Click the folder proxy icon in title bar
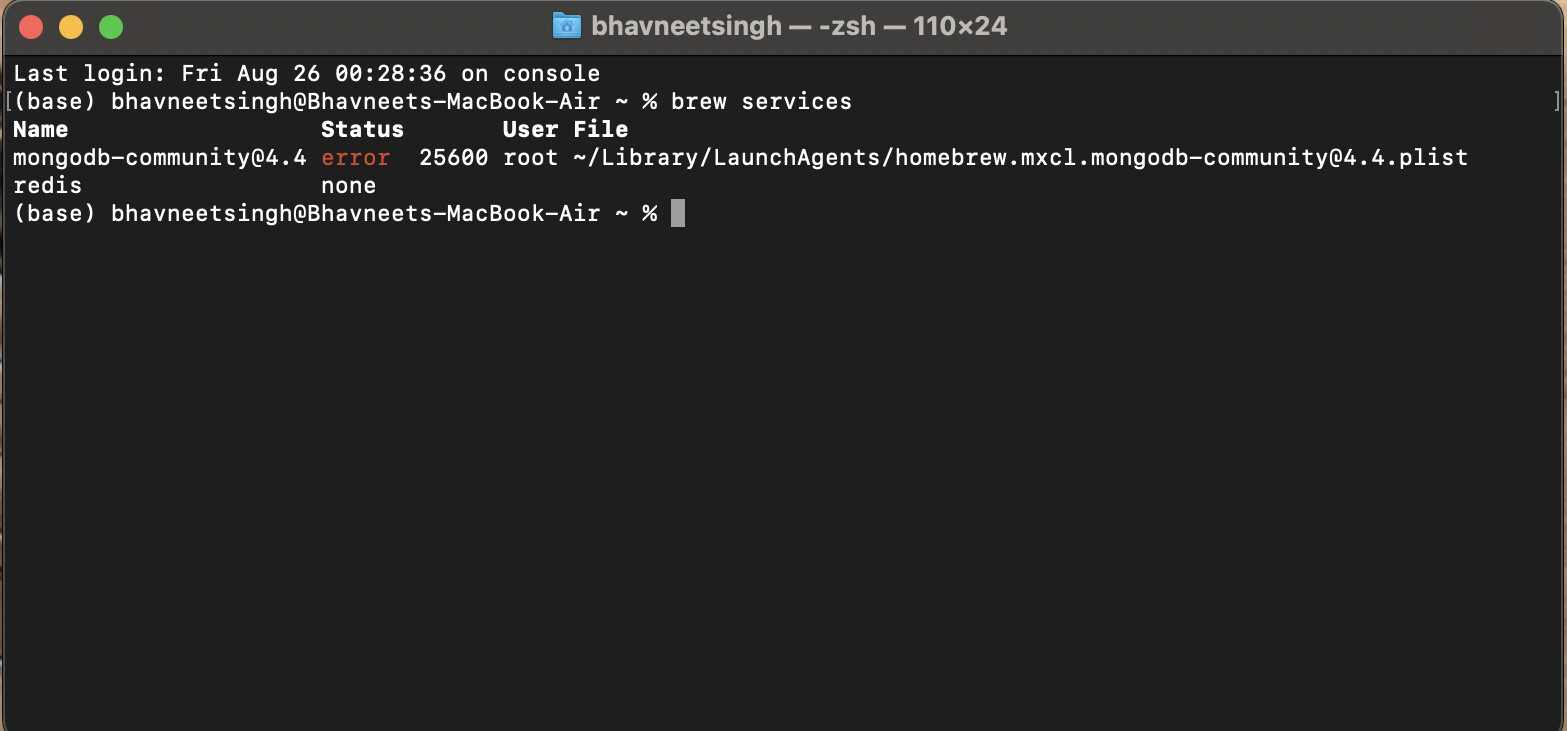Image resolution: width=1567 pixels, height=731 pixels. coord(566,26)
